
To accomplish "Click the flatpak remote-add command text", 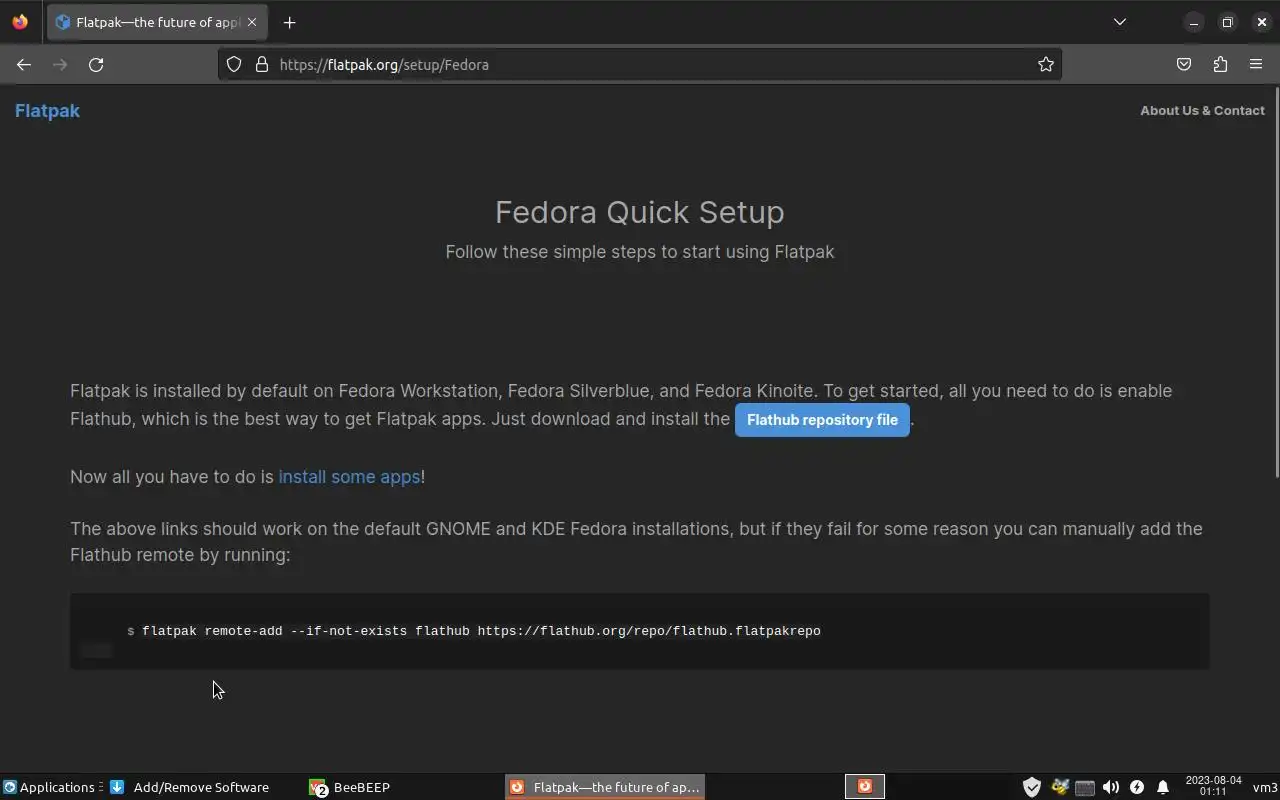I will pyautogui.click(x=481, y=631).
